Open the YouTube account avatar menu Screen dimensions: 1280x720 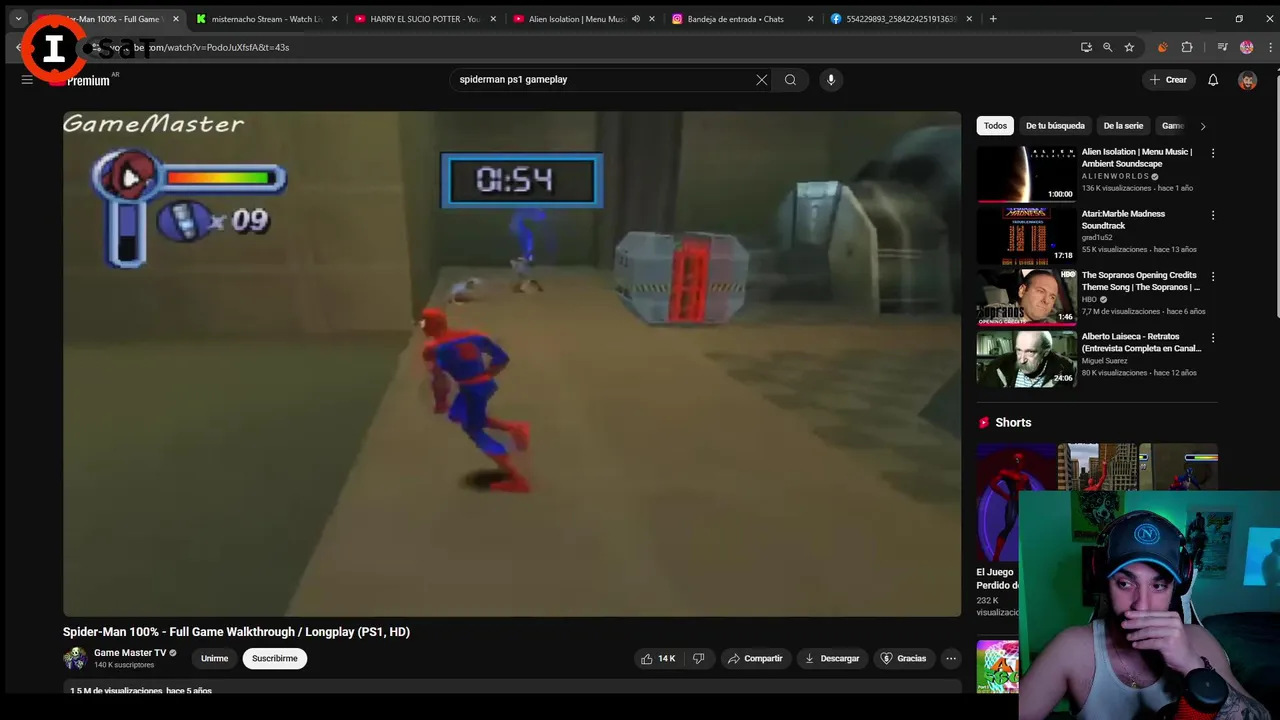click(1247, 80)
